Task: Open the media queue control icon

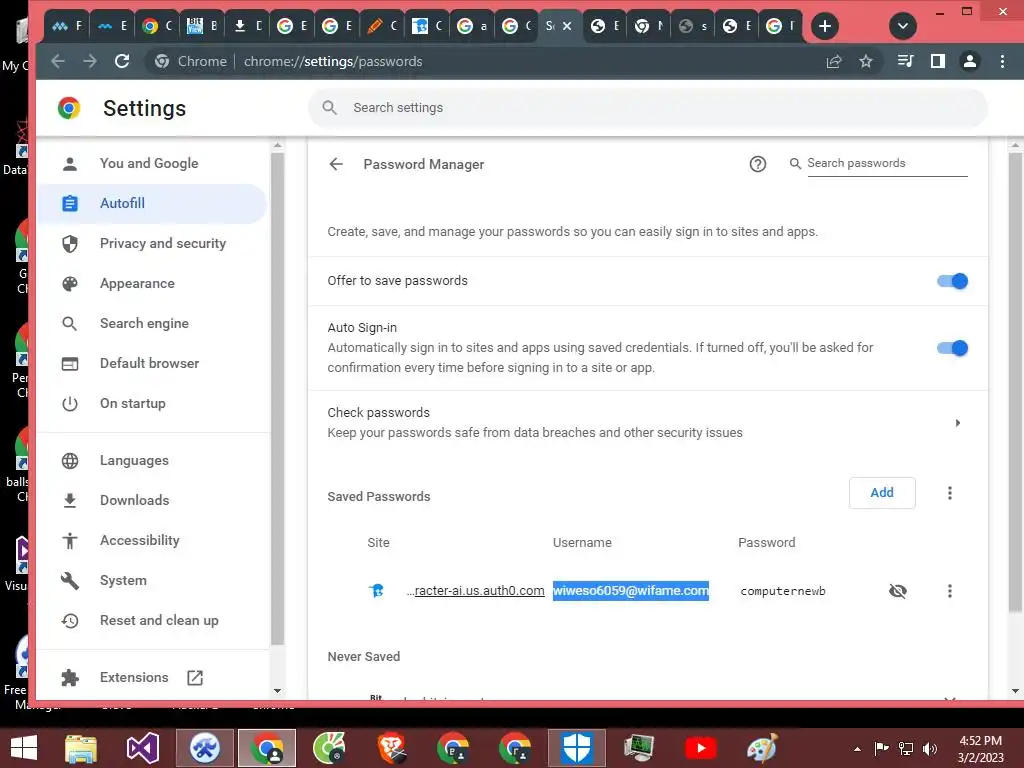Action: click(x=905, y=61)
